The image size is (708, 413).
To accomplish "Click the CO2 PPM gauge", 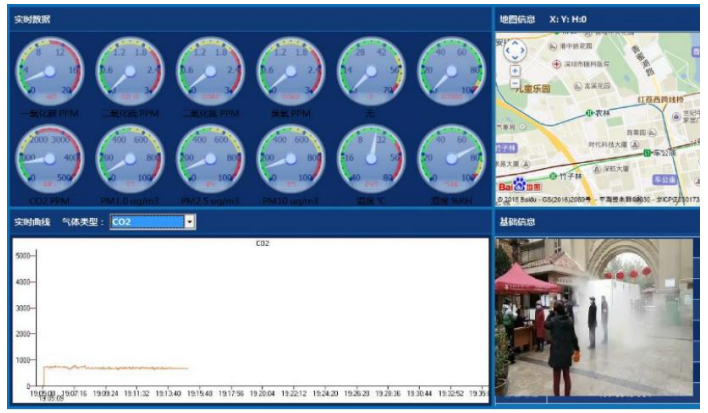I will tap(48, 157).
